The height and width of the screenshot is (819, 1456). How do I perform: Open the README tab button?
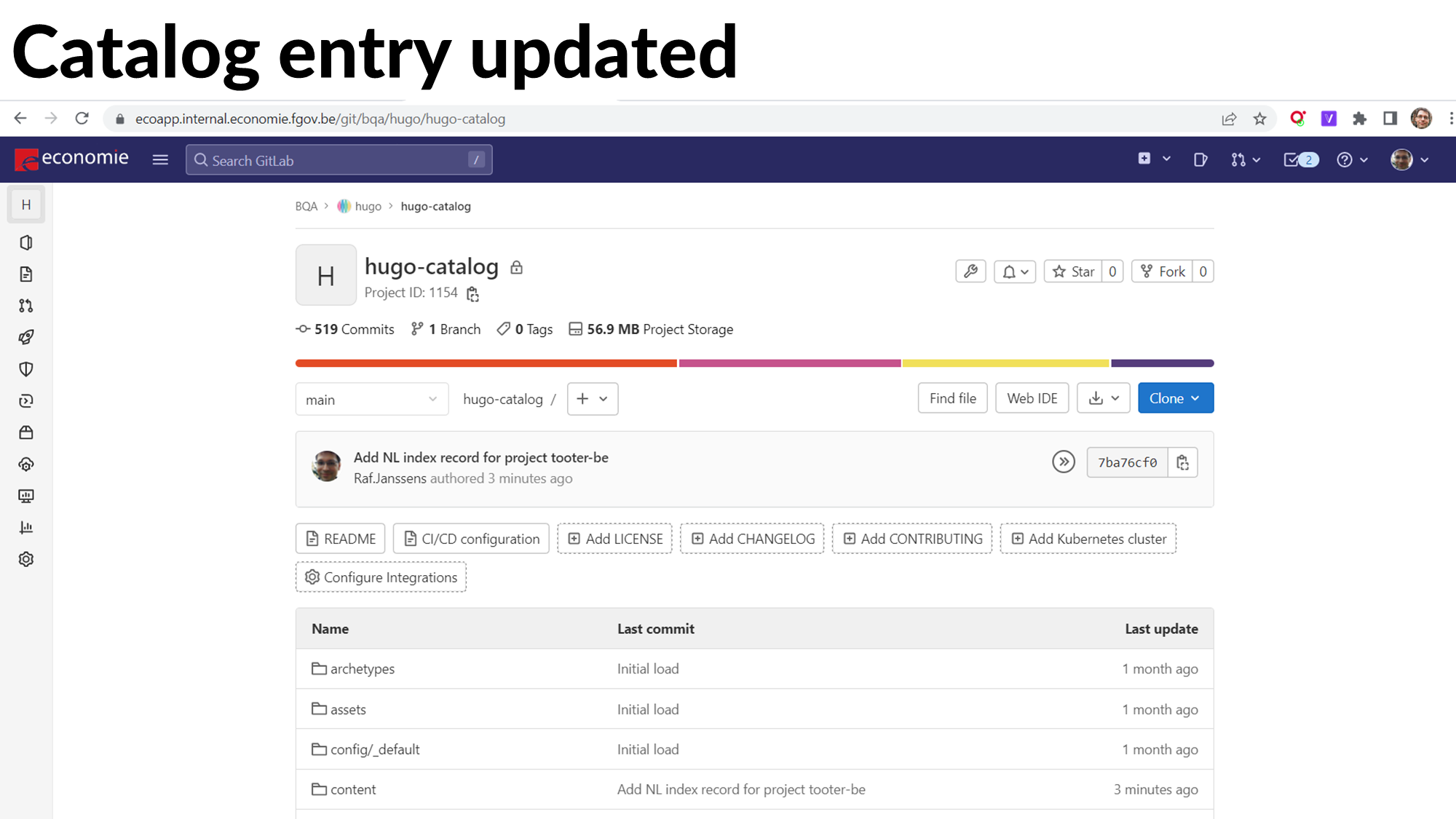tap(341, 539)
